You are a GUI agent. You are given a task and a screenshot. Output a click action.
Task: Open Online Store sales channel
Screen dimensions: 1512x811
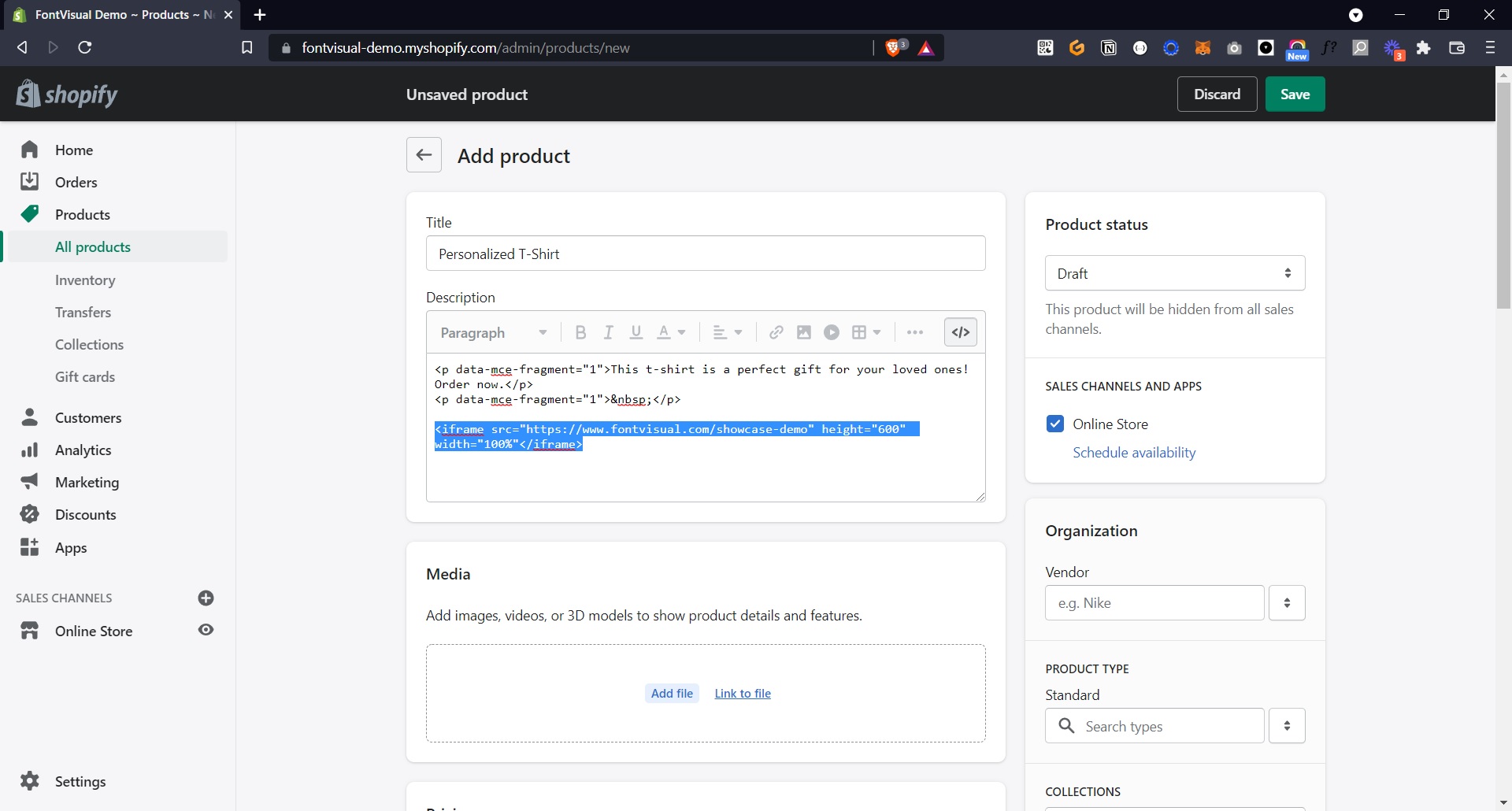(93, 631)
